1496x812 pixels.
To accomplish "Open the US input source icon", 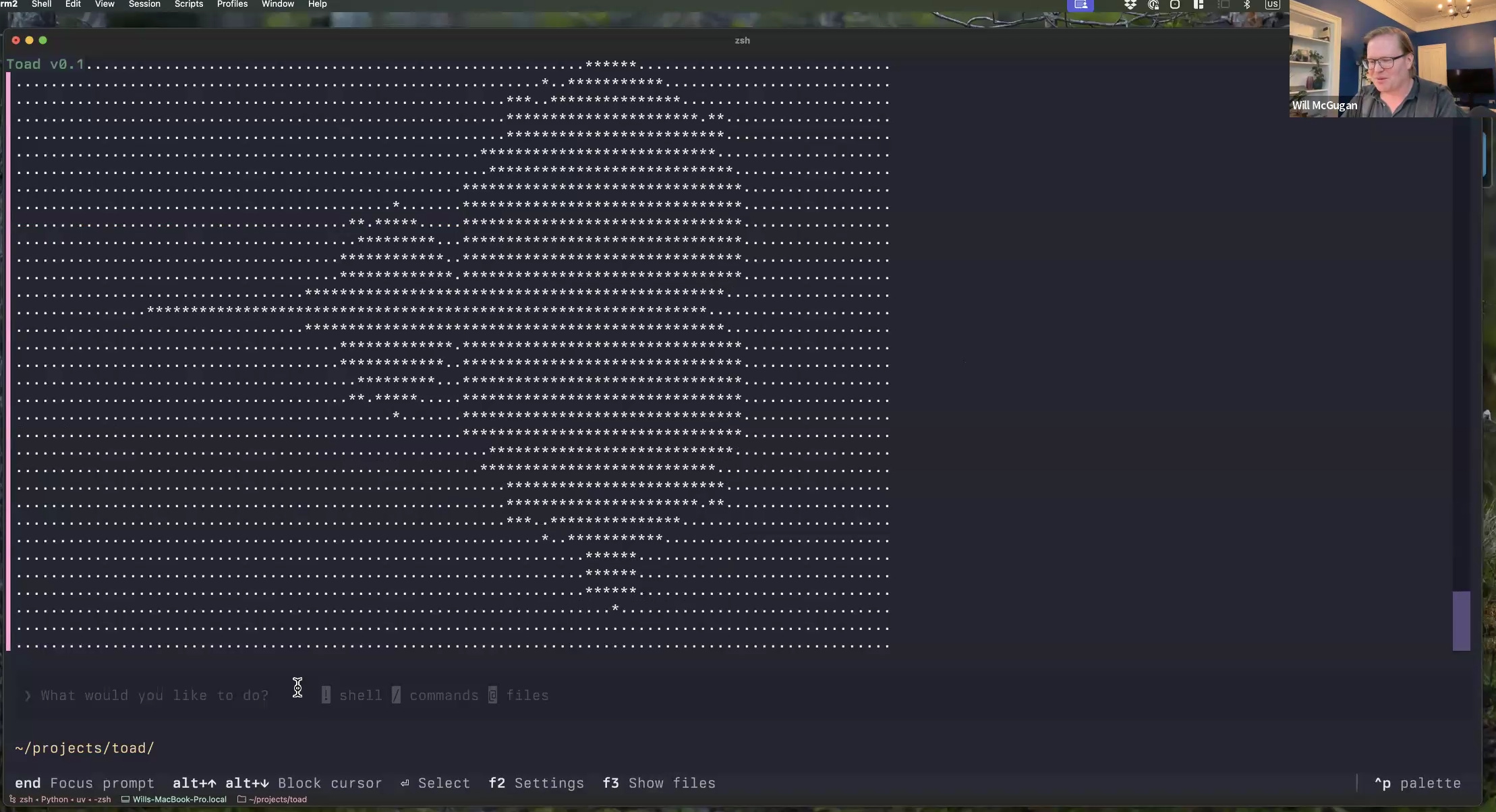I will click(x=1272, y=5).
